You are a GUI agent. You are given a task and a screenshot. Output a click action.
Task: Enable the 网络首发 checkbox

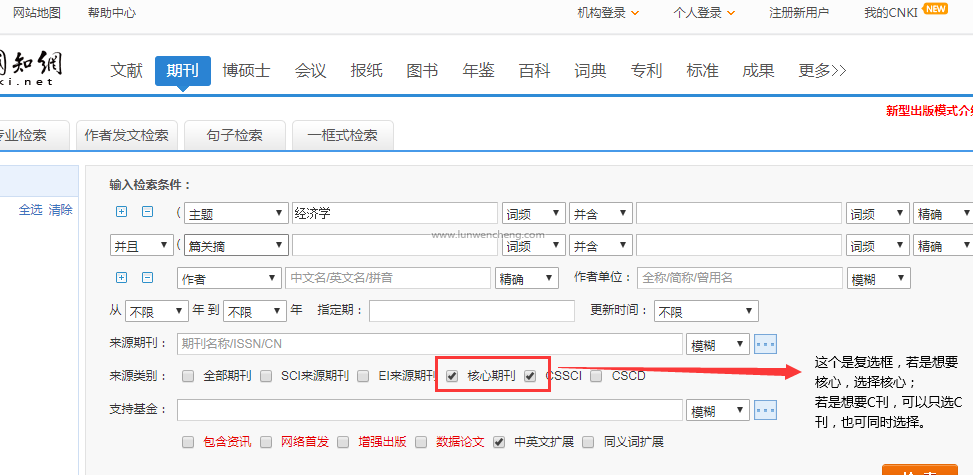coord(266,442)
